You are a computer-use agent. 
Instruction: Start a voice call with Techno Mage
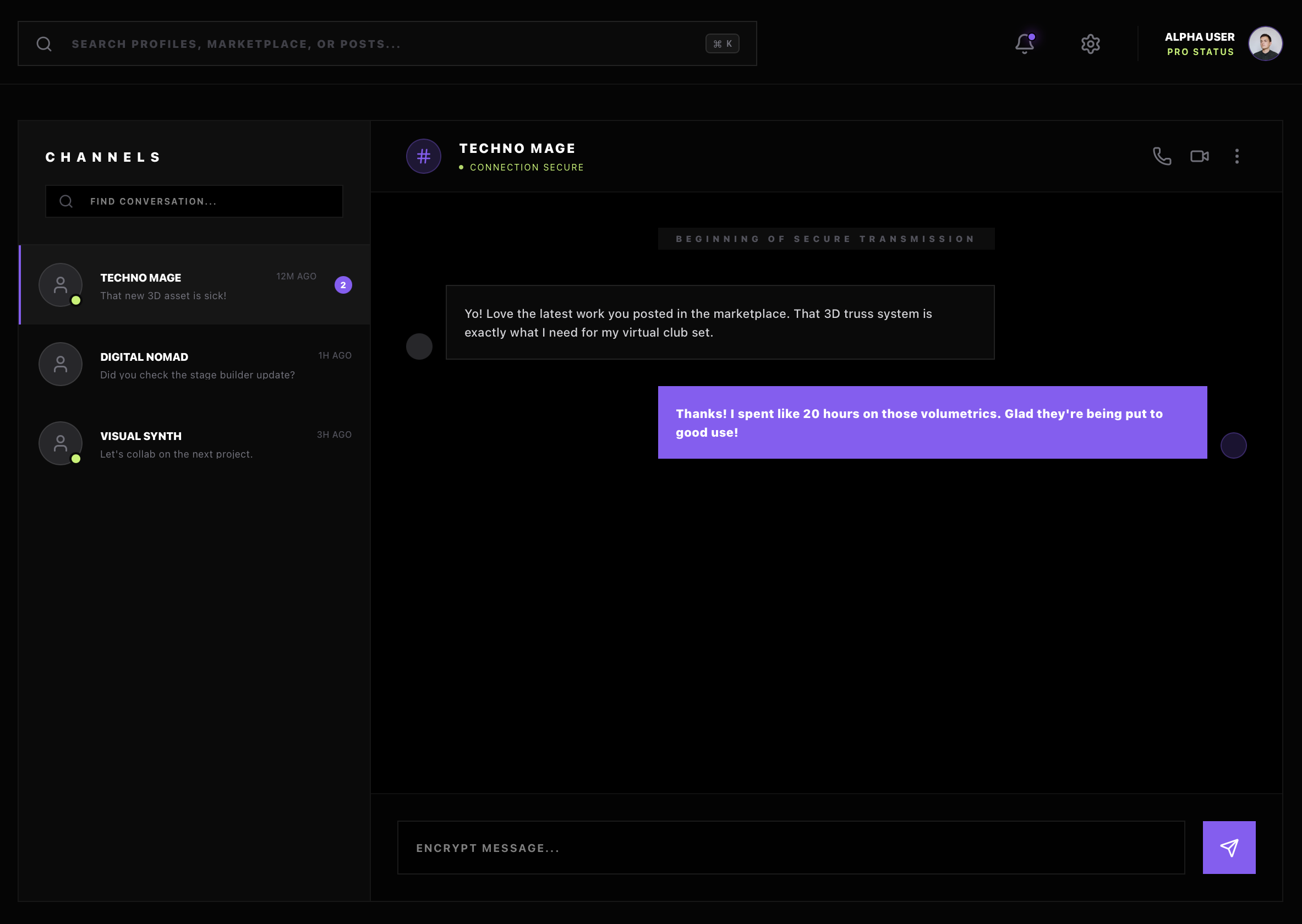click(1162, 156)
